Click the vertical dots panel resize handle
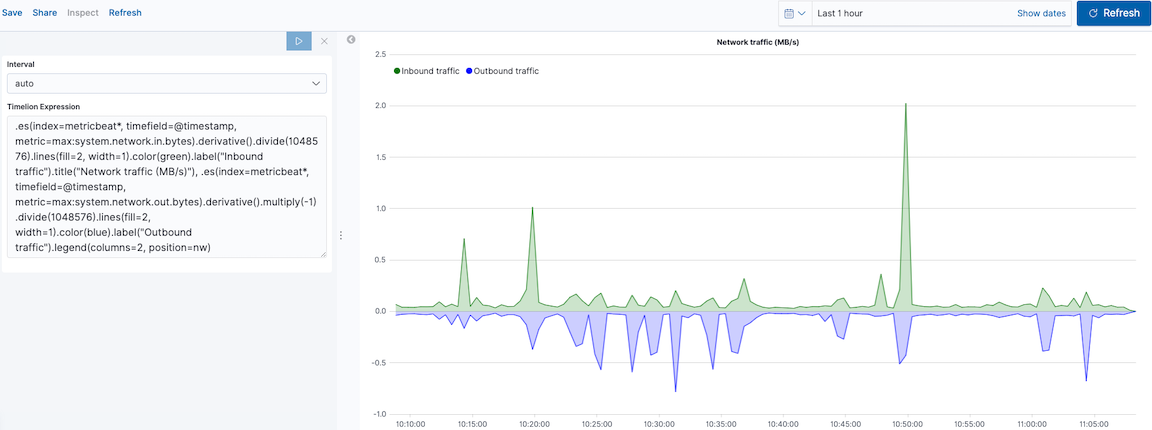This screenshot has width=1152, height=430. (x=341, y=236)
